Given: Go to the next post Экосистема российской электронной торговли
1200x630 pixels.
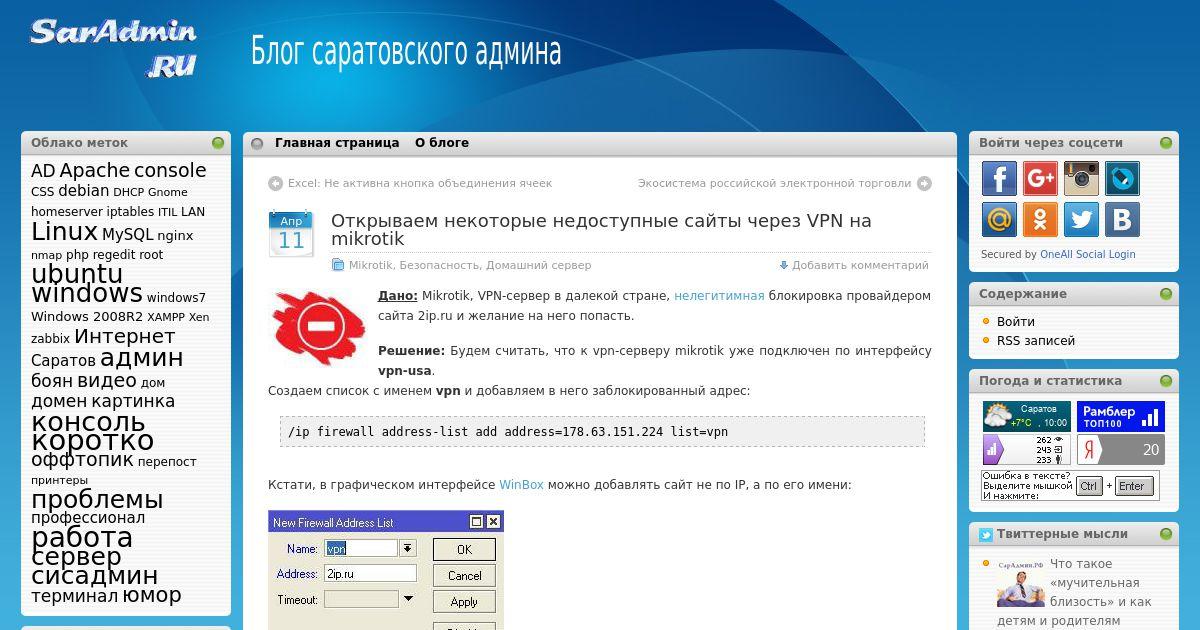Looking at the screenshot, I should point(775,183).
